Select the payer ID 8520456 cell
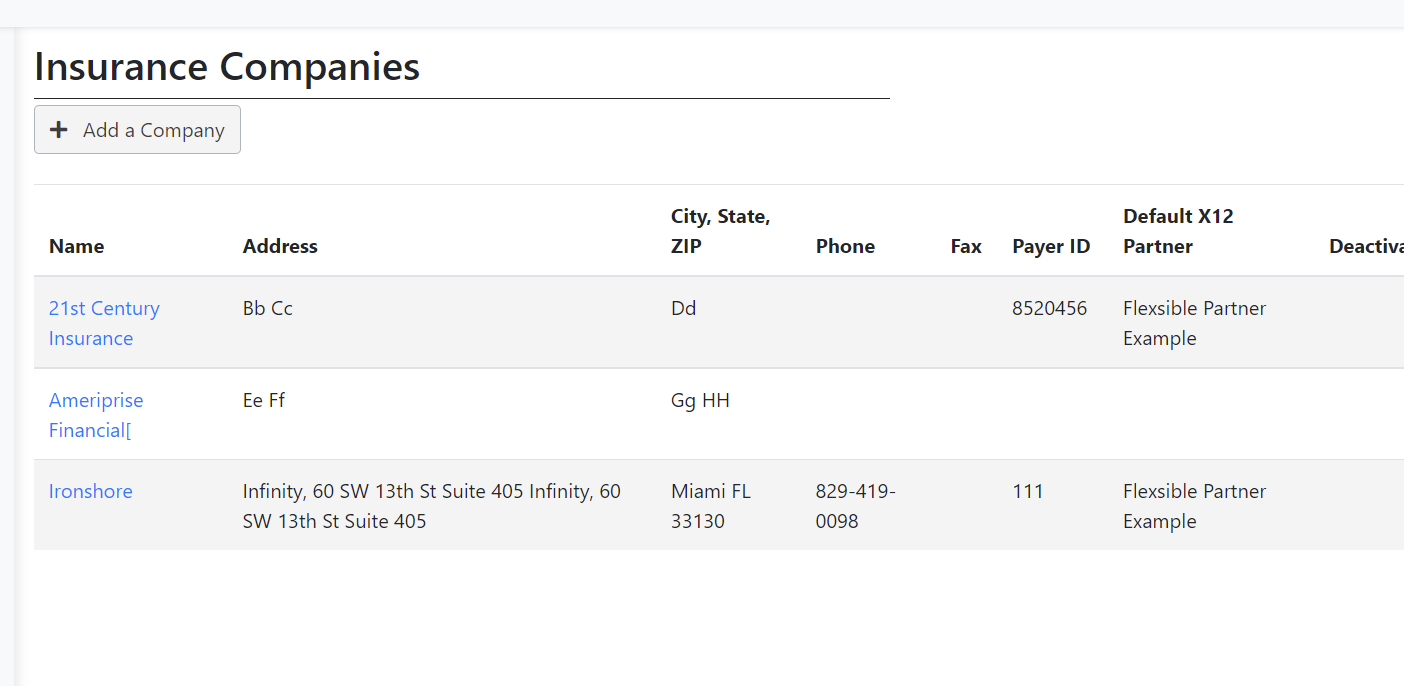The width and height of the screenshot is (1404, 686). [x=1050, y=308]
